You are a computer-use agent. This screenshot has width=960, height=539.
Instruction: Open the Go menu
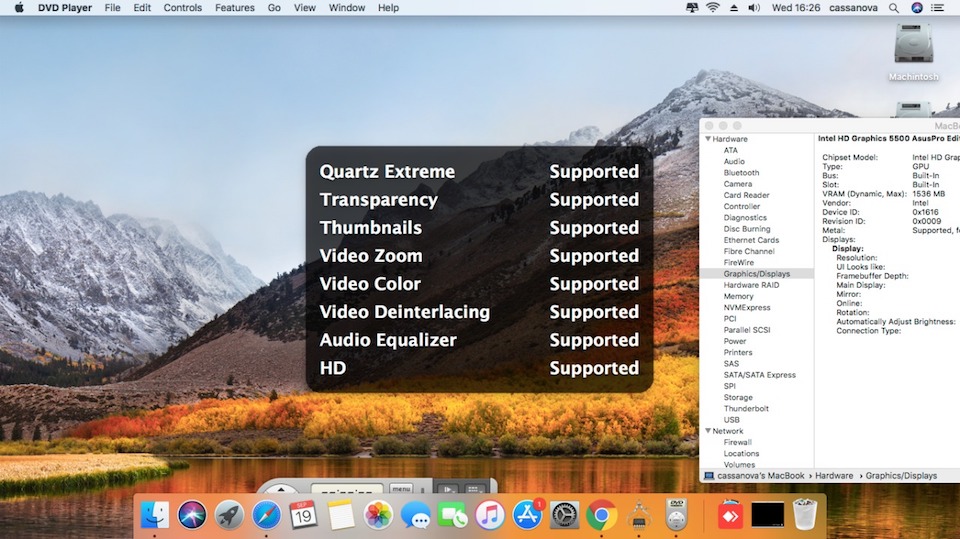[x=274, y=8]
